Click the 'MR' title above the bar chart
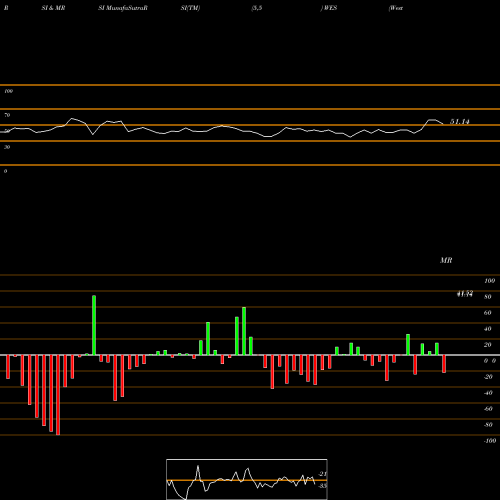This screenshot has height=500, width=500. 446,260
